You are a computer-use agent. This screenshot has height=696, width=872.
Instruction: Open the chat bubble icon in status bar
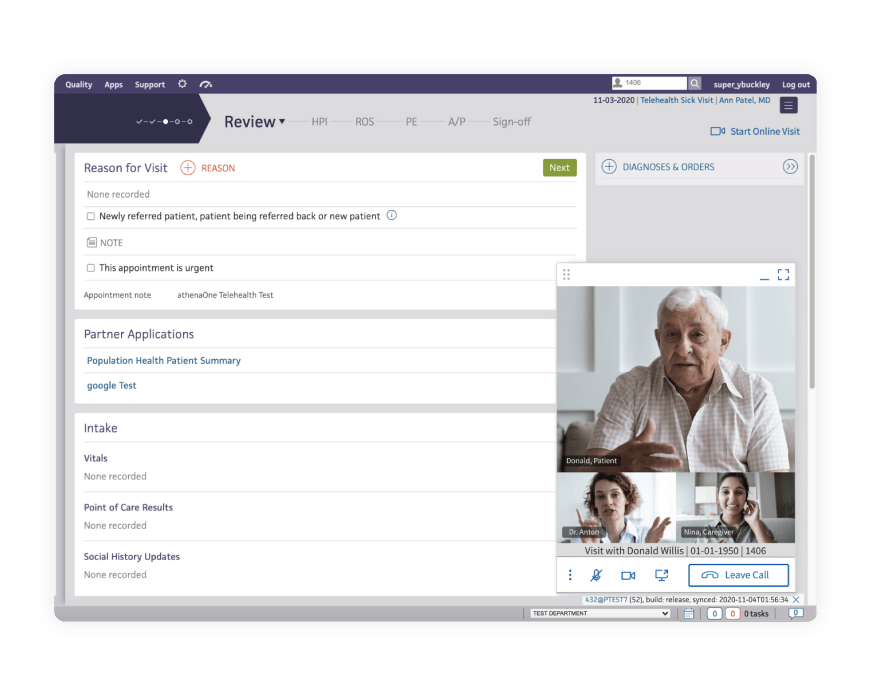pyautogui.click(x=795, y=613)
